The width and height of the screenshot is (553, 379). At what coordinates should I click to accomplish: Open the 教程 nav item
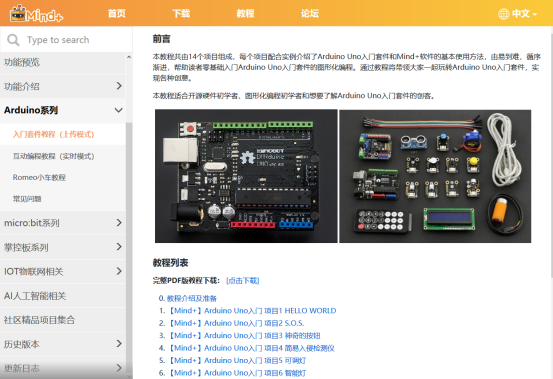(x=245, y=13)
